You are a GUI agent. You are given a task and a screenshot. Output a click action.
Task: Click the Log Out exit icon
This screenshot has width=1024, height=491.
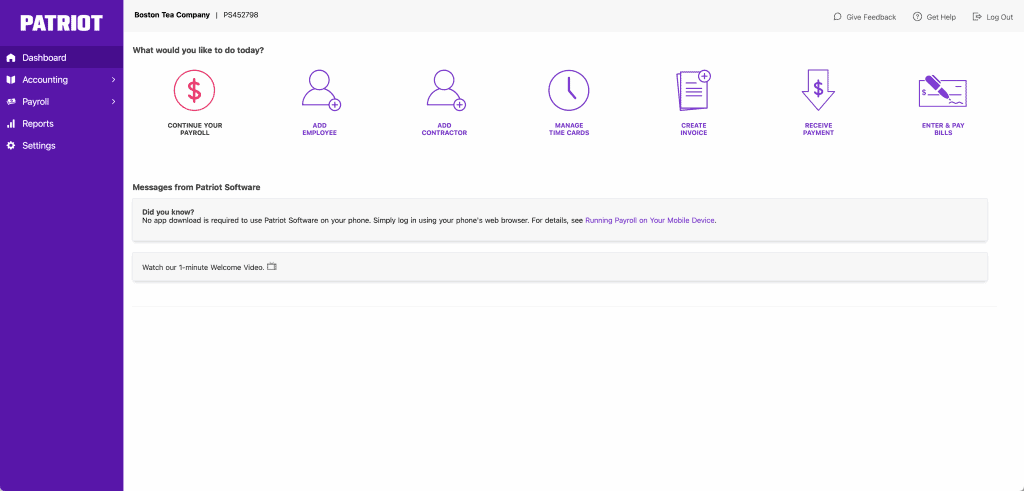click(x=977, y=17)
